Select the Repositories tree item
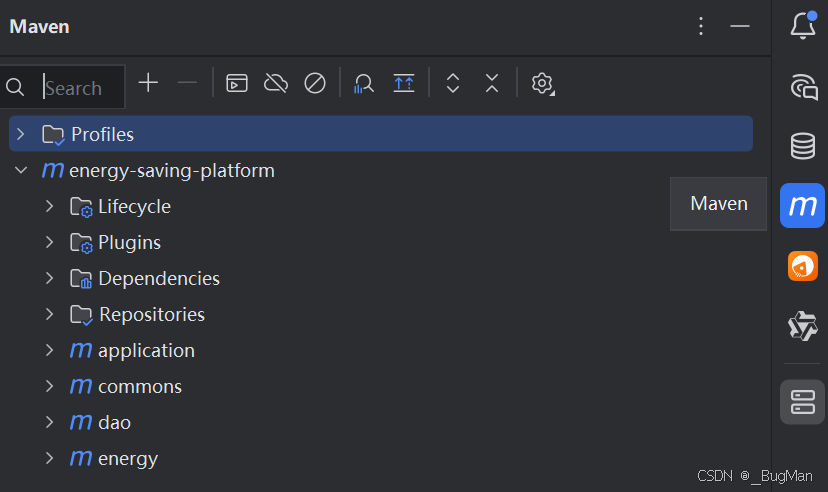828x492 pixels. [152, 315]
